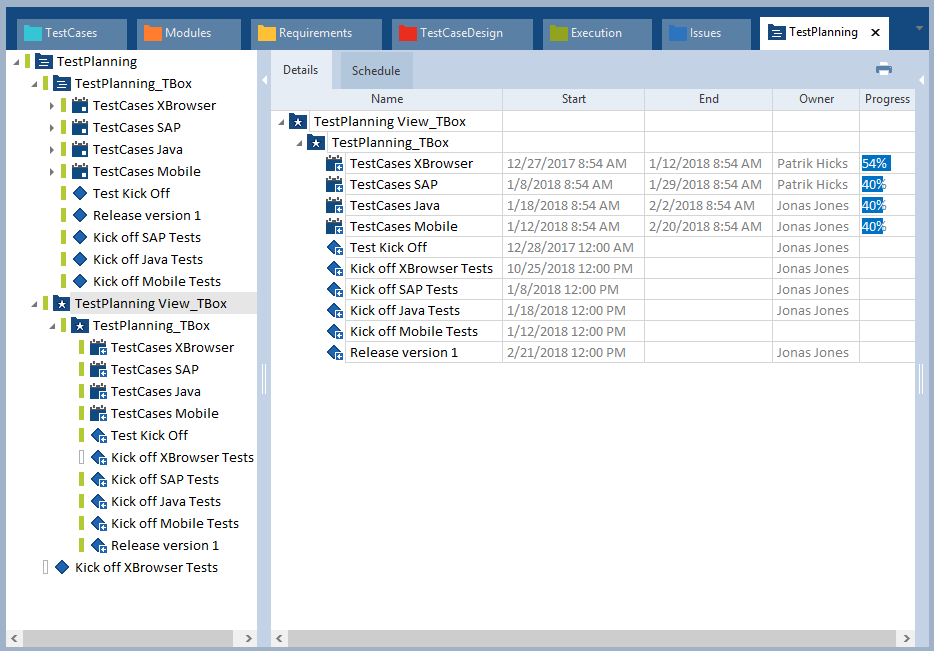Screen dimensions: 934x651
Task: Click the 54% progress bar for TestCases XBrowser
Action: 875,163
